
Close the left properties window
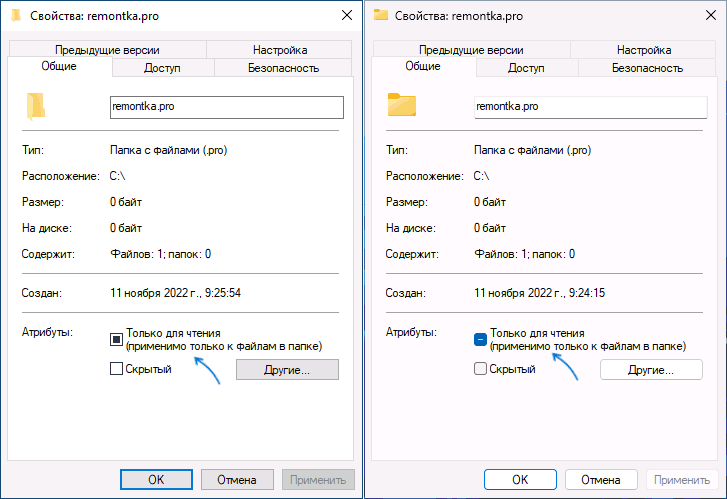(x=347, y=15)
